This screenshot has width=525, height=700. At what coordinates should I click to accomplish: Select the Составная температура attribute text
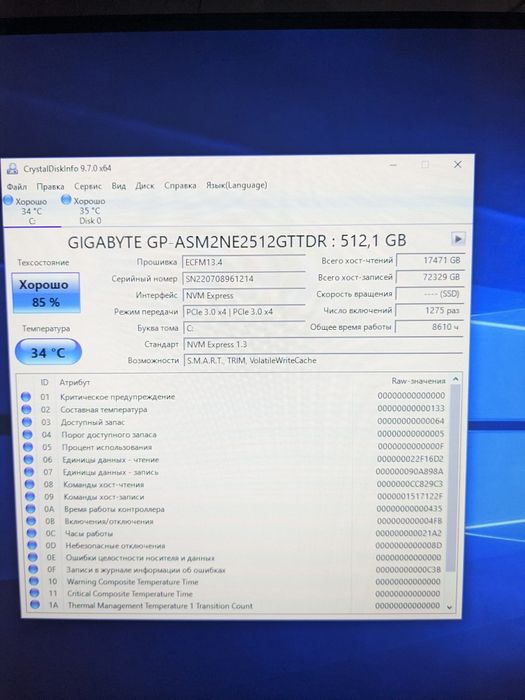coord(104,409)
